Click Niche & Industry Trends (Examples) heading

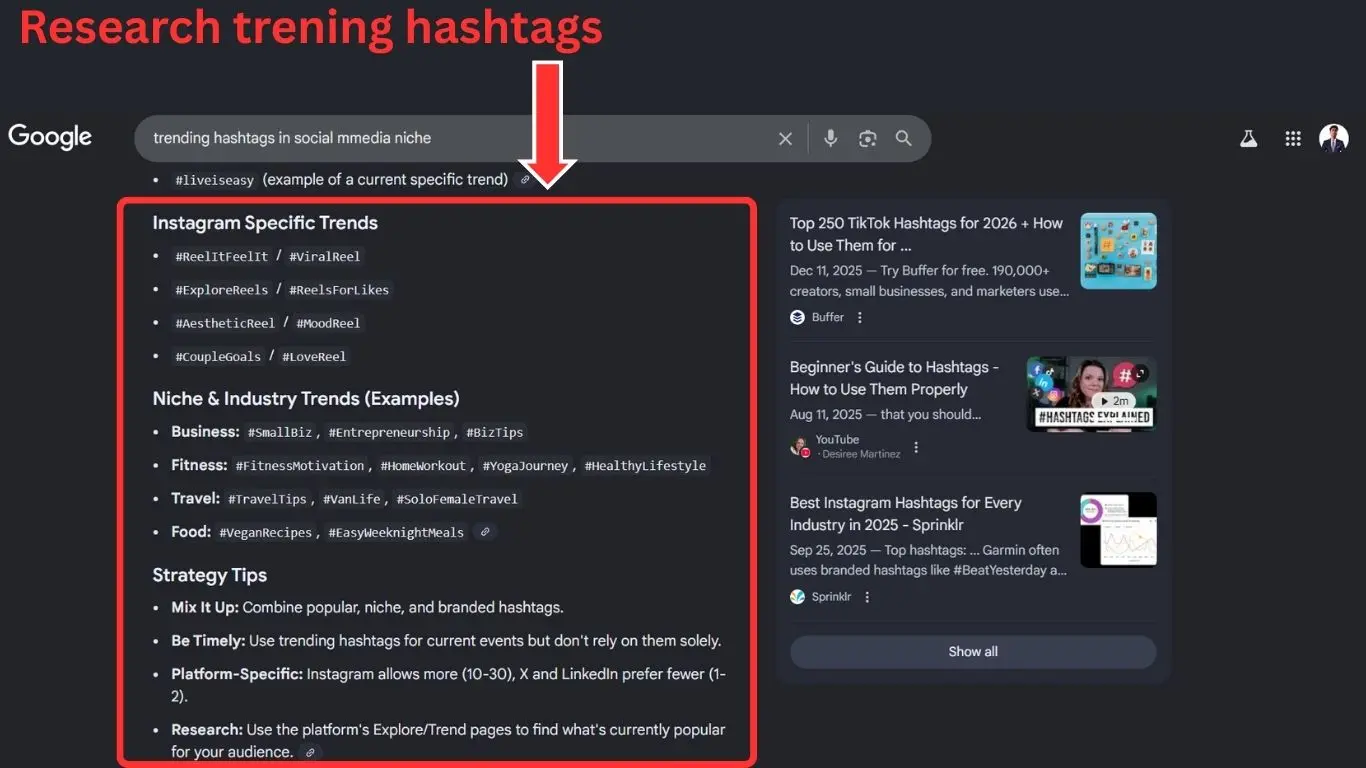306,399
